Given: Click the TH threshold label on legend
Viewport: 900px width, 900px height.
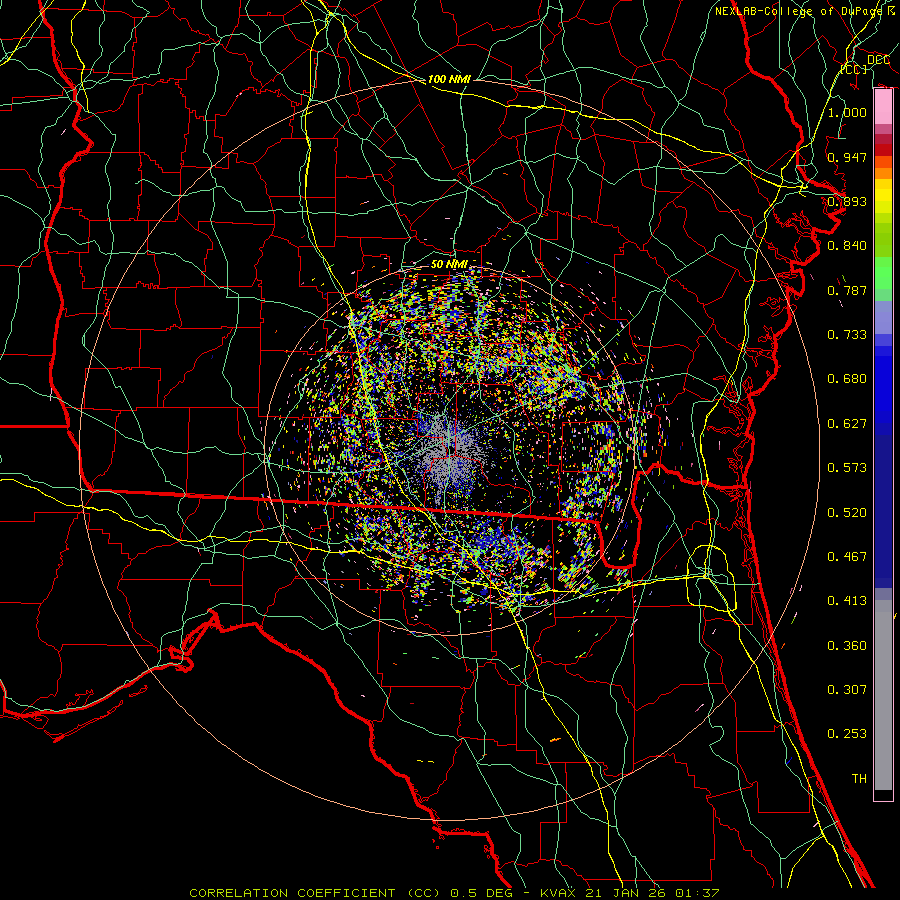Looking at the screenshot, I should (859, 778).
